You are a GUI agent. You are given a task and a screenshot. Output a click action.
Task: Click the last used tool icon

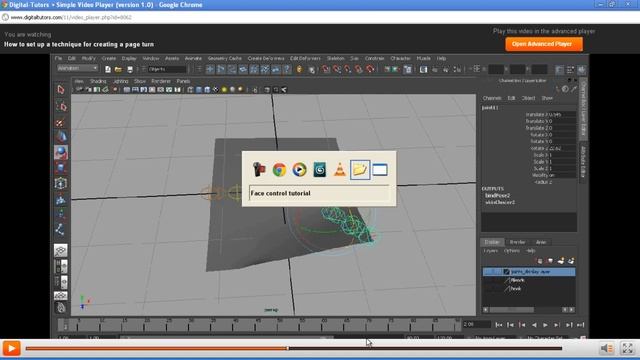(61, 229)
